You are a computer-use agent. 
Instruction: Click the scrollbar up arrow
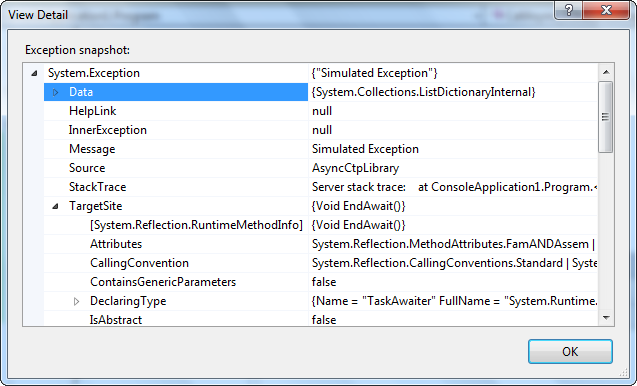606,72
